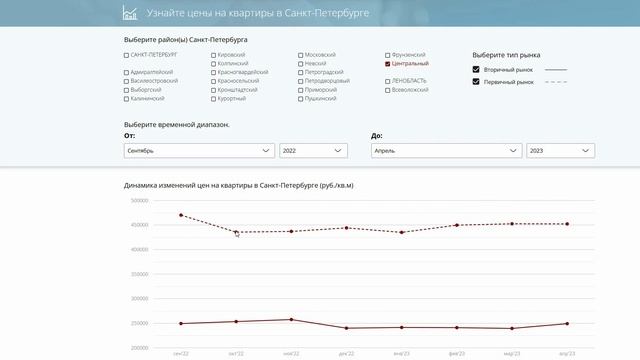Check the Калининский district
The width and height of the screenshot is (640, 360).
[126, 99]
